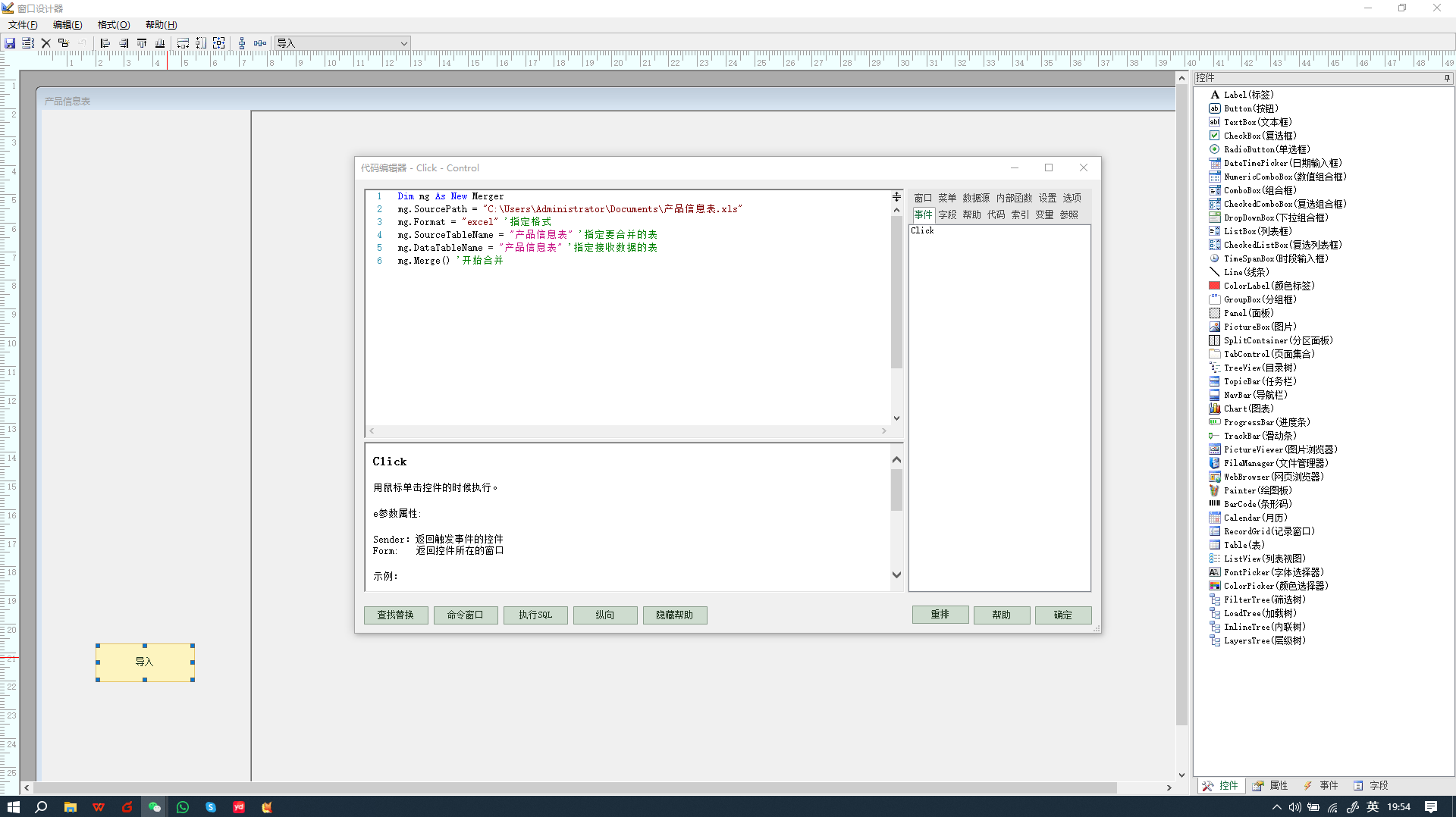Click the Save icon in the toolbar
The height and width of the screenshot is (817, 1456).
(10, 43)
